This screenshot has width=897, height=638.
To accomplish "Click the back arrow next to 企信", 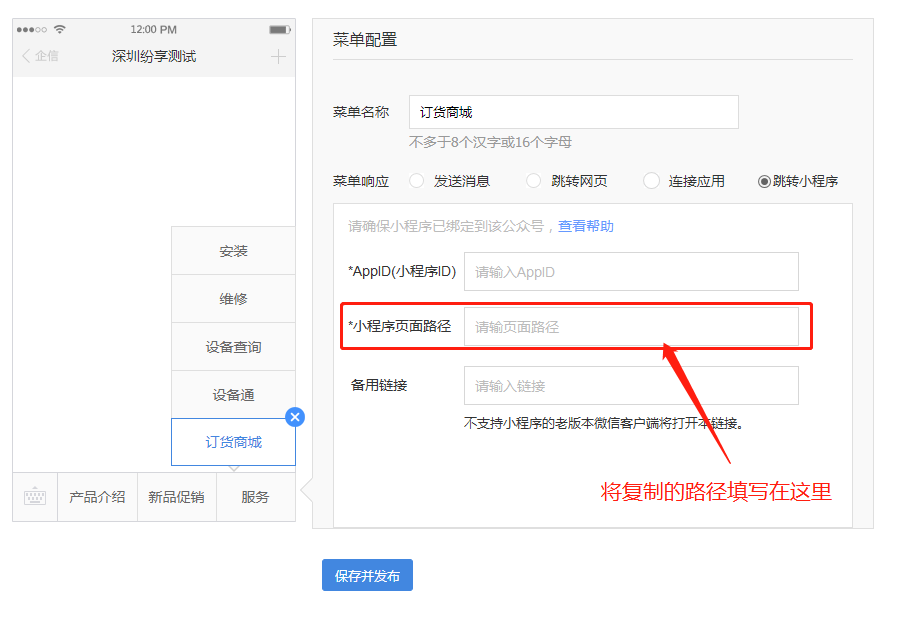I will (x=26, y=56).
